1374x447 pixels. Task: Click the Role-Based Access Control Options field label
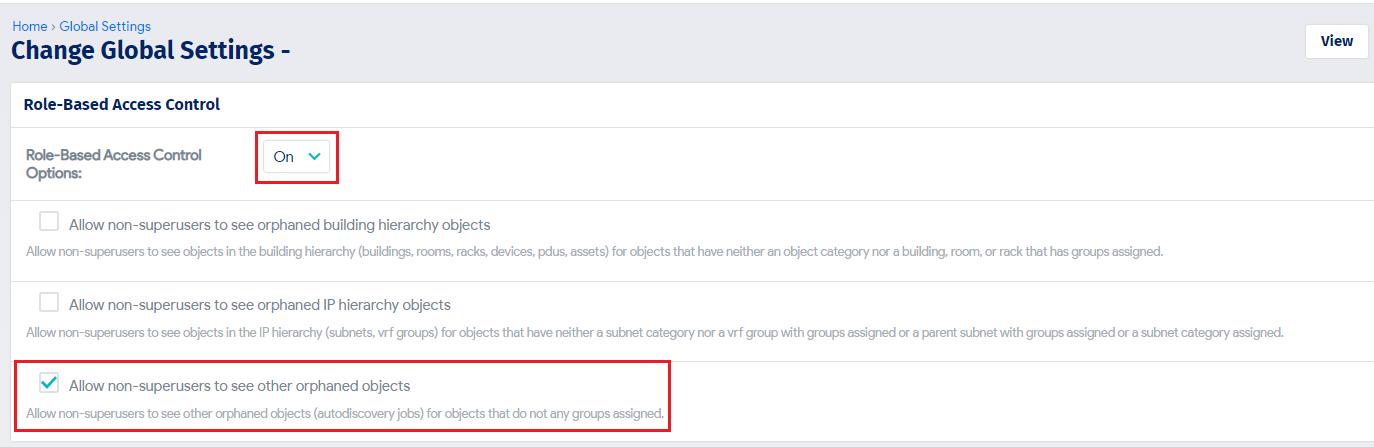tap(114, 164)
